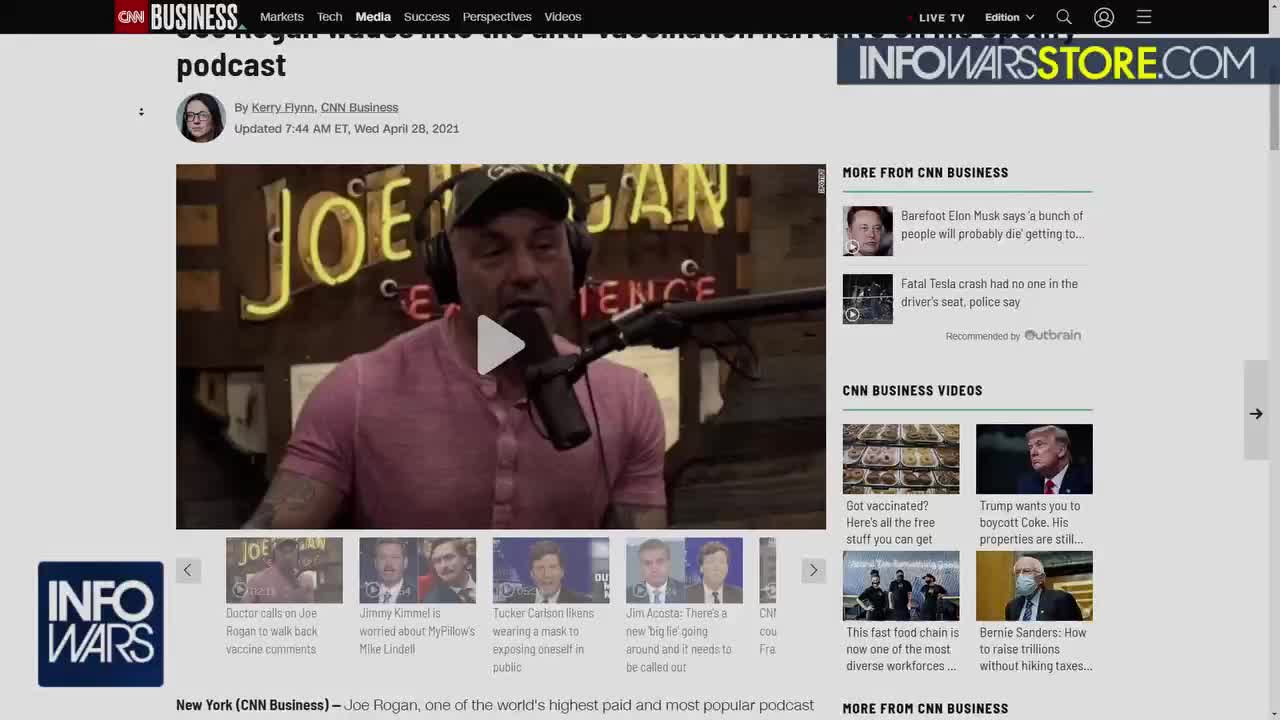
Task: Click the fast food chain thumbnail
Action: (900, 586)
